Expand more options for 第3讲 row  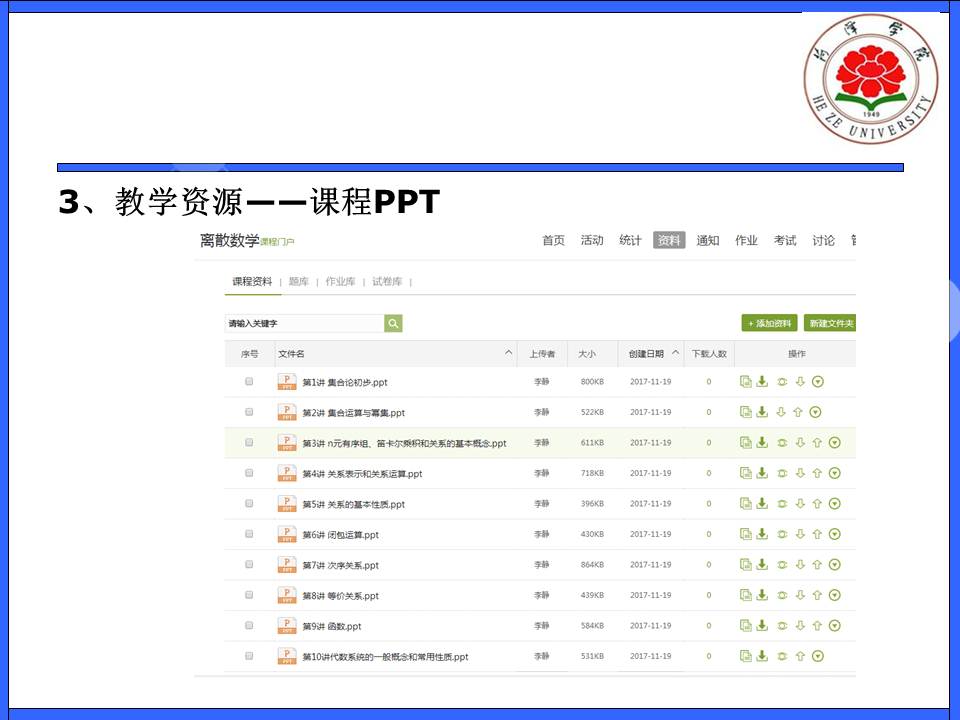click(835, 443)
